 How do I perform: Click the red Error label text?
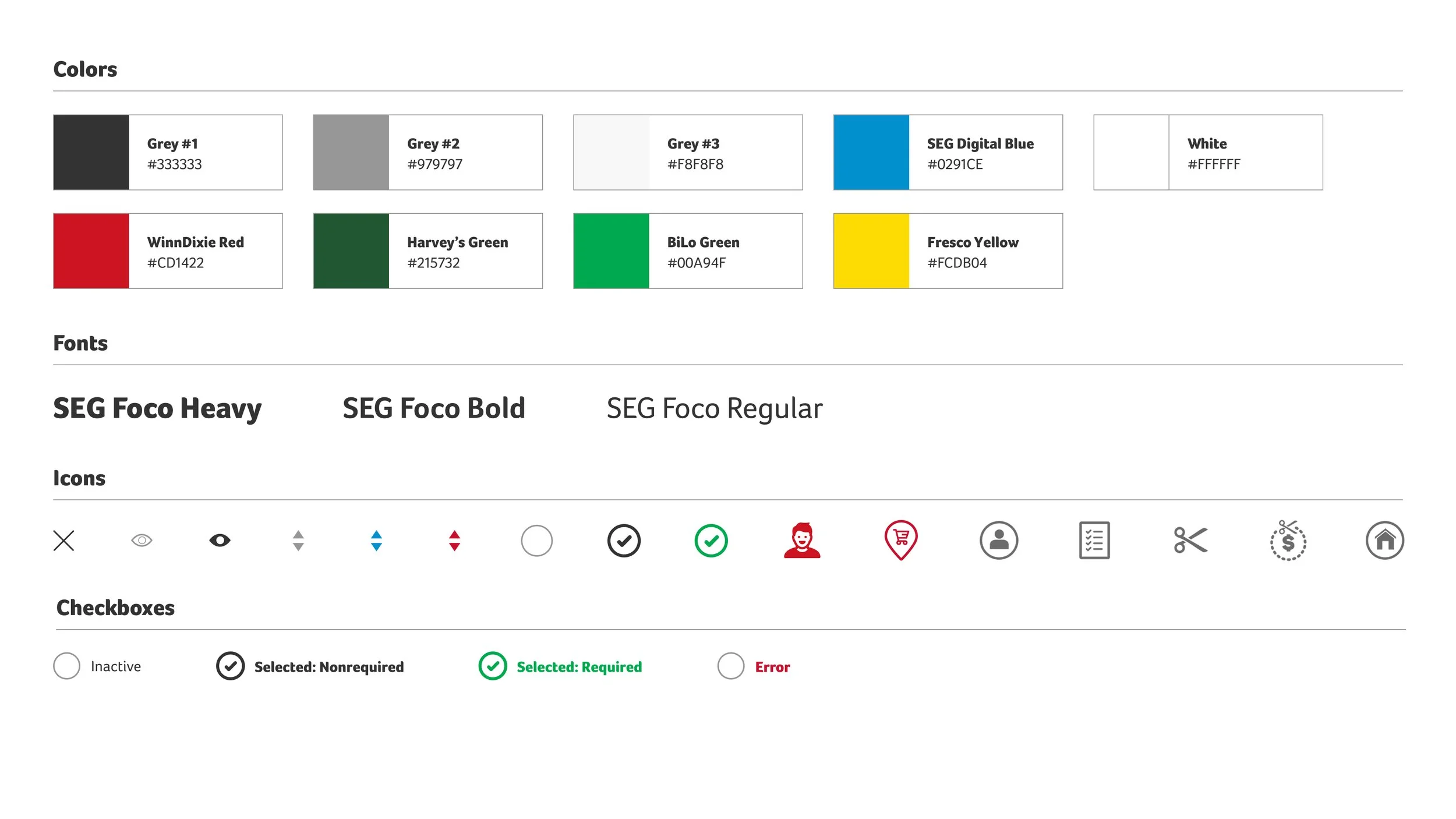point(773,667)
